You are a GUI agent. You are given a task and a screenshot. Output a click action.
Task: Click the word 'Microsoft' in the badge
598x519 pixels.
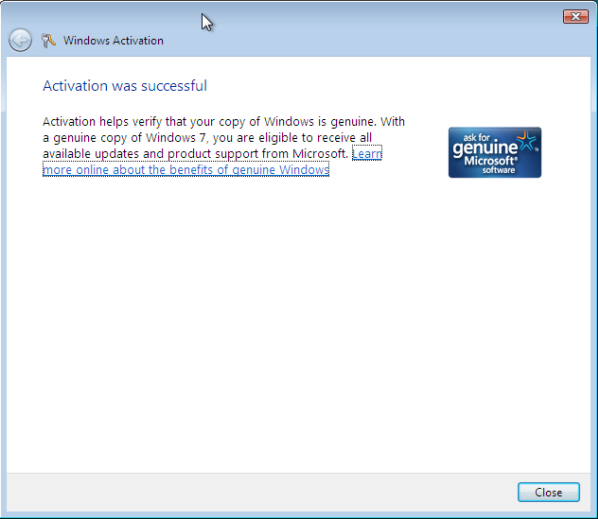click(x=490, y=161)
